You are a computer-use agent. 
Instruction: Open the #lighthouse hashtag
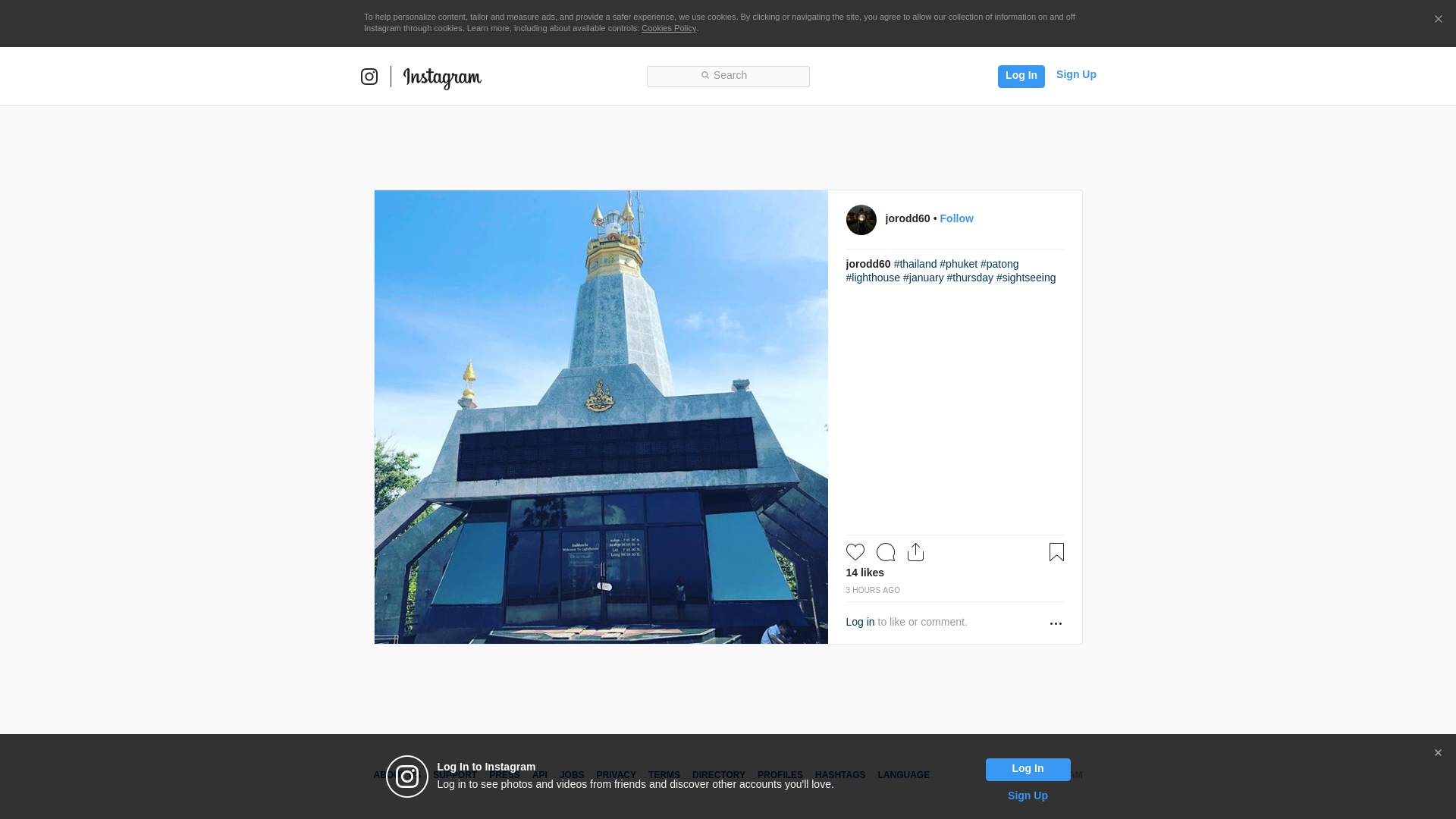tap(873, 278)
